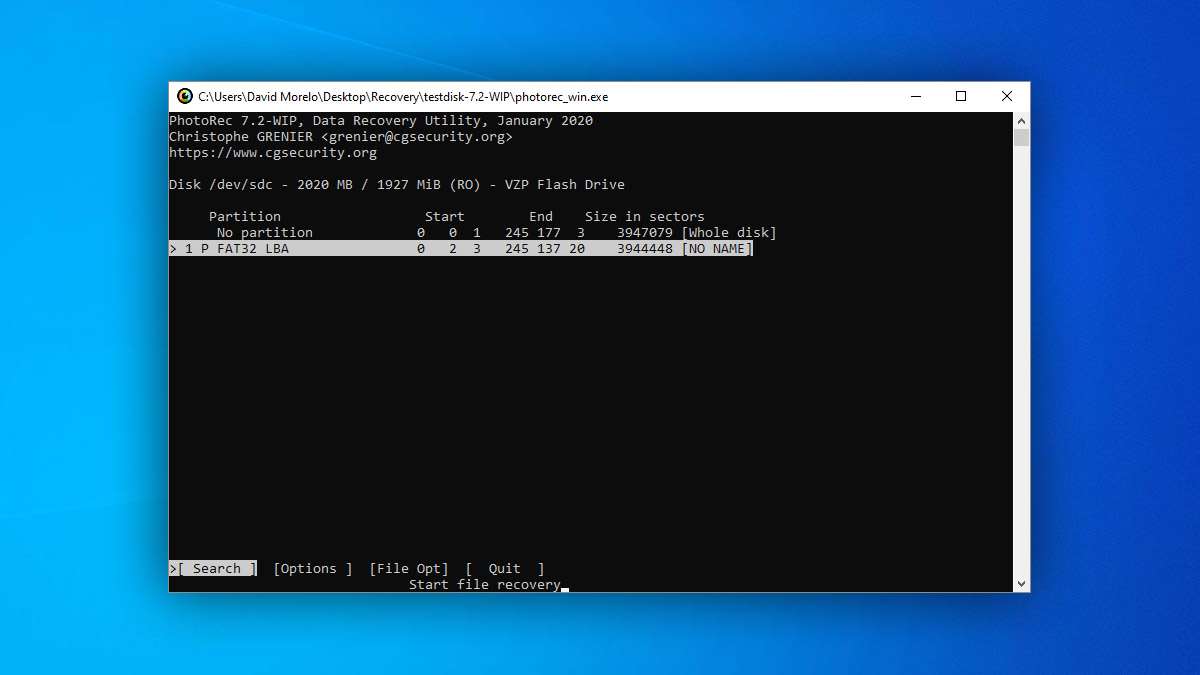Click the PhotoRec app icon in title bar
This screenshot has width=1200, height=675.
[185, 97]
